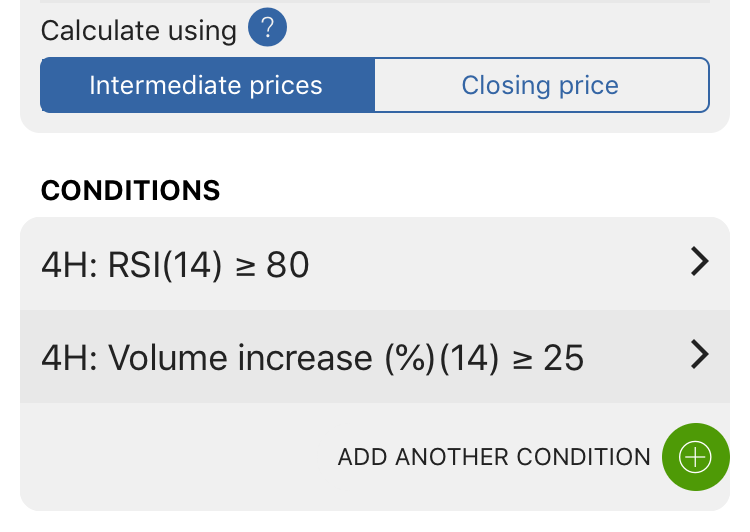Image resolution: width=750 pixels, height=532 pixels.
Task: Click the Calculate using label text
Action: (139, 31)
